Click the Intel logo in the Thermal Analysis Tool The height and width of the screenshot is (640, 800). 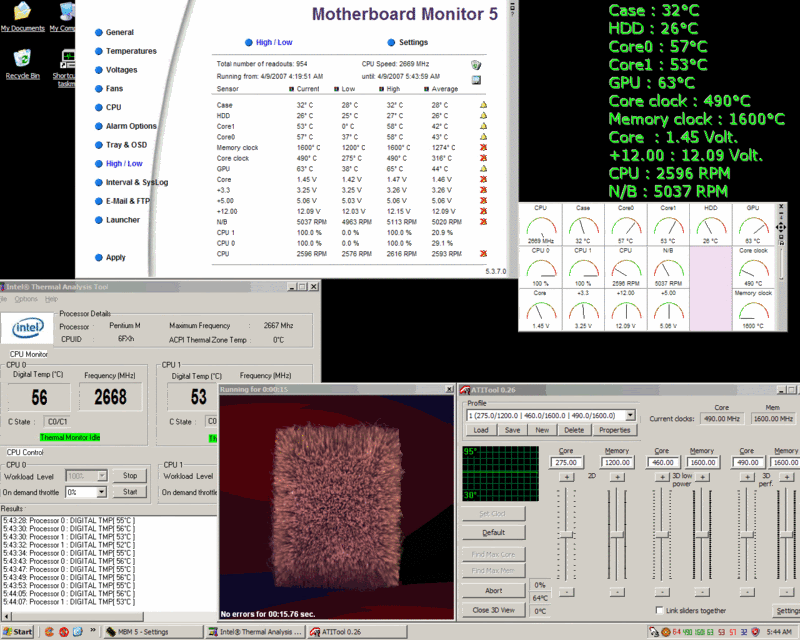coord(28,328)
